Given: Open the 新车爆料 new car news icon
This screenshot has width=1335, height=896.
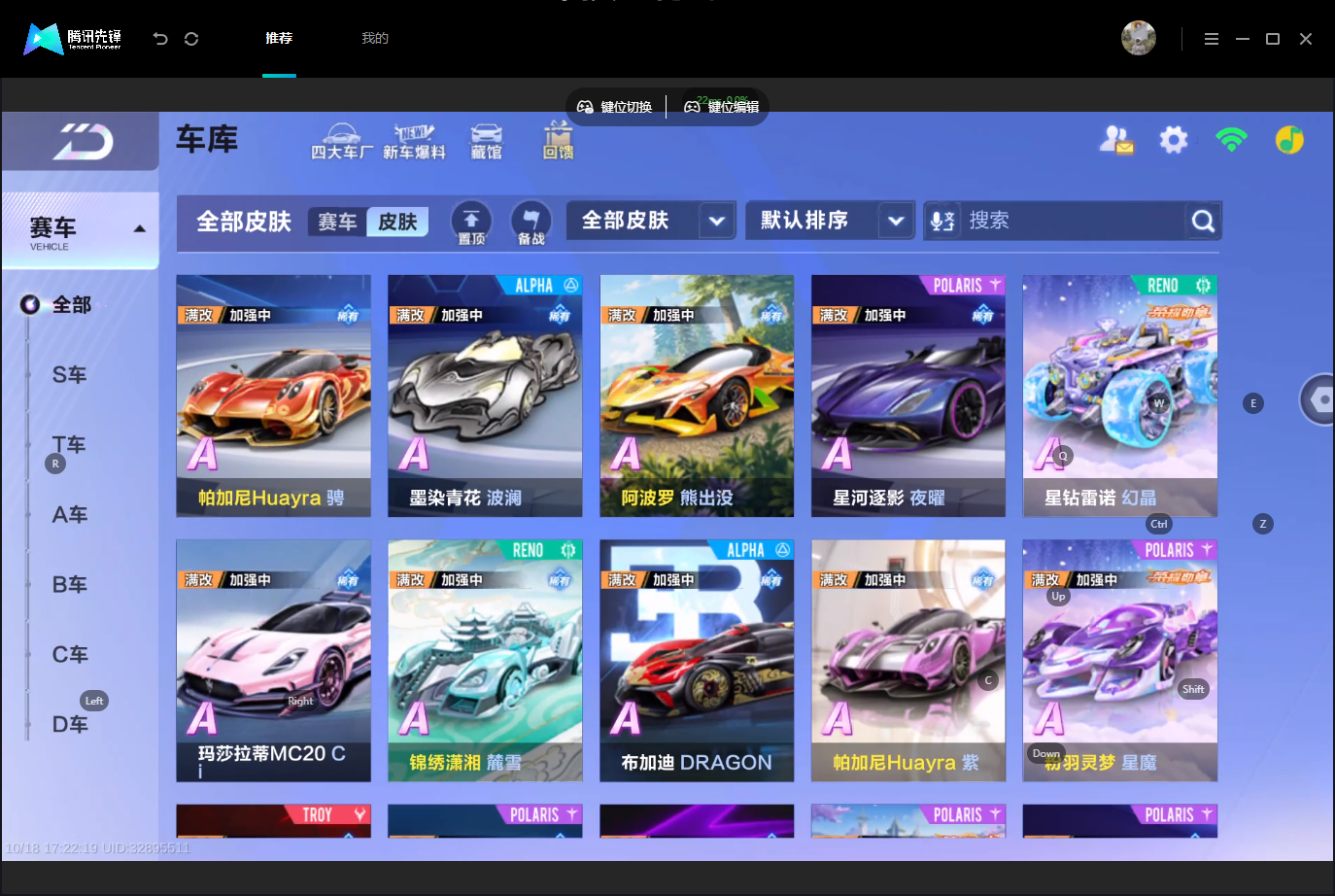Looking at the screenshot, I should [414, 142].
